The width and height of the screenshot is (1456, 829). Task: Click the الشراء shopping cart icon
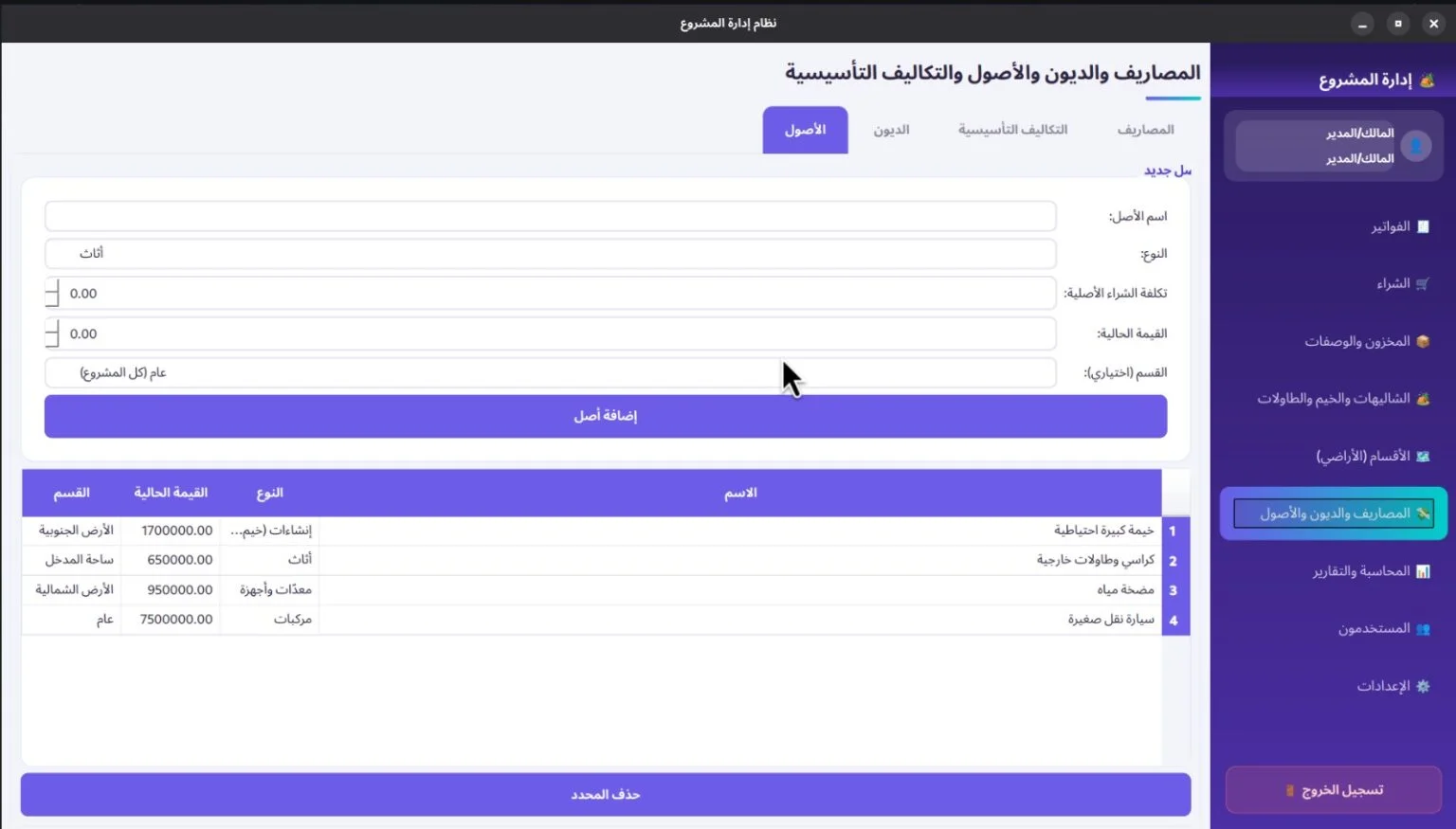pyautogui.click(x=1422, y=283)
